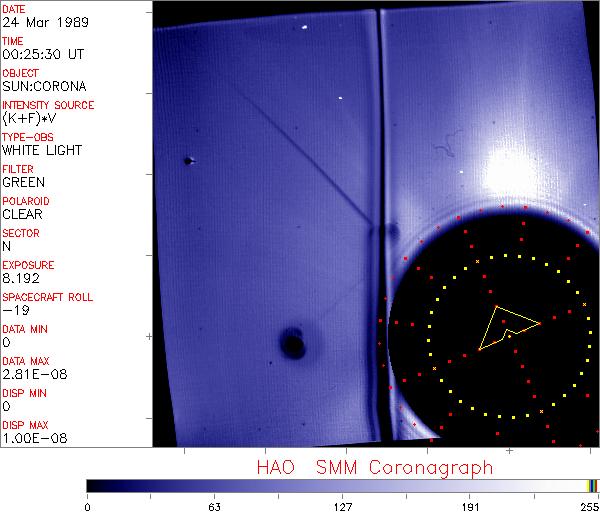Click the DISP MAX value 1.00E-08
This screenshot has width=600, height=512.
[31, 439]
